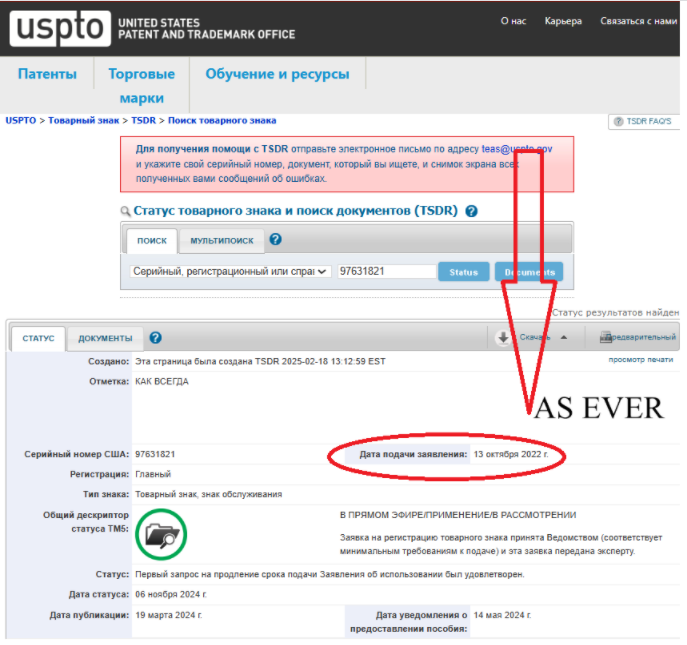Expand the download options arrow
The image size is (687, 645).
tap(564, 337)
